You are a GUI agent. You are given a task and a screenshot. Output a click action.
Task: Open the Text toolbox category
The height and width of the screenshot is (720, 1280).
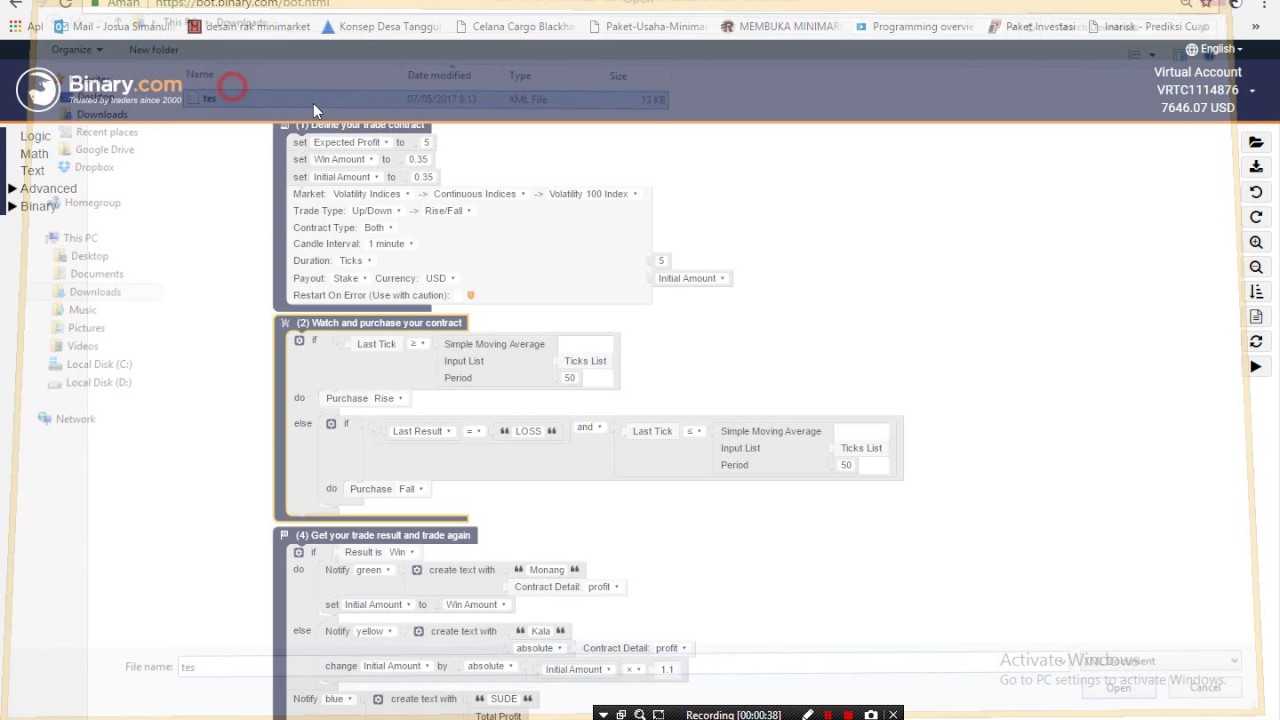tap(32, 171)
